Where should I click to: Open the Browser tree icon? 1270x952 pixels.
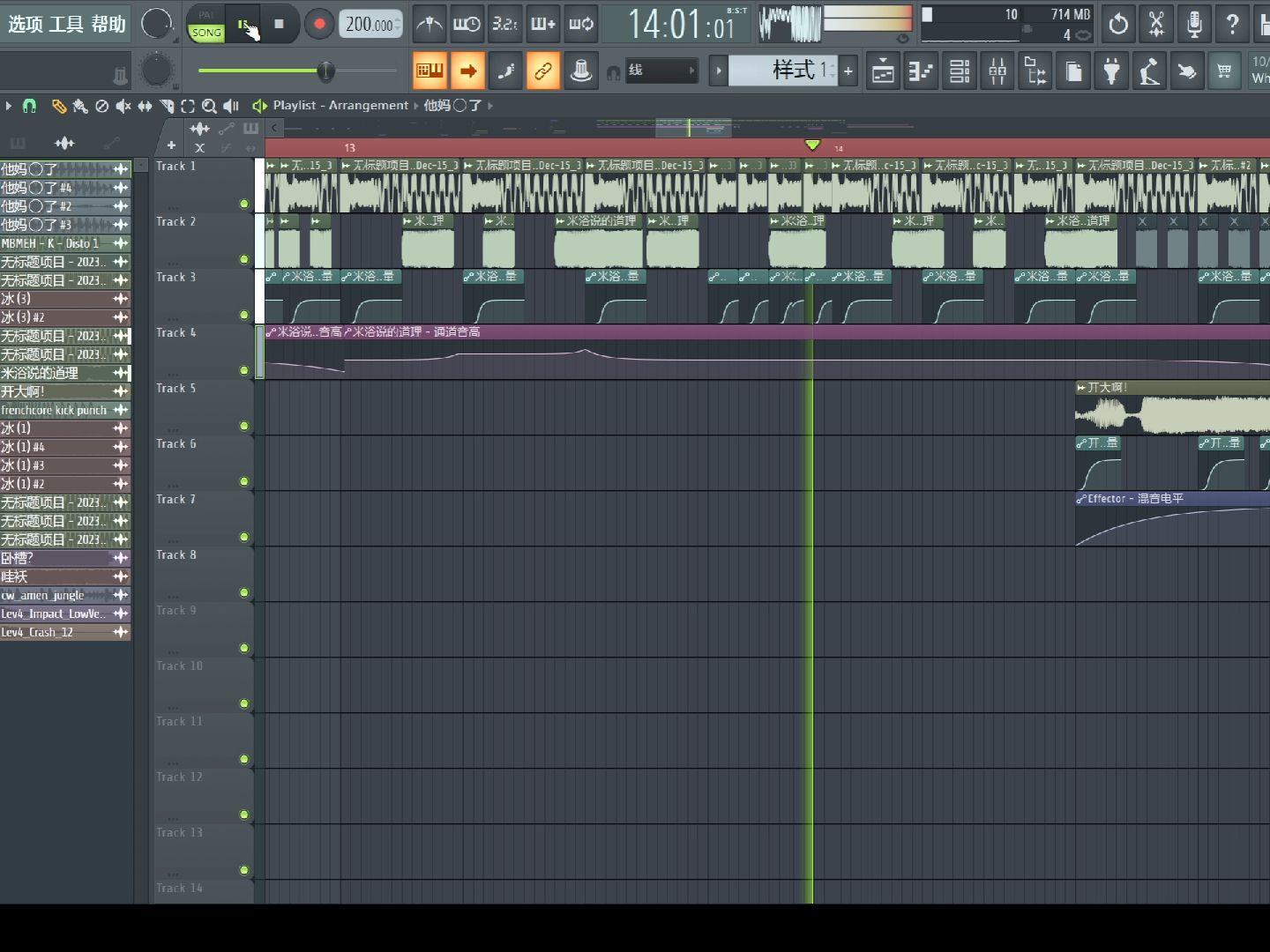click(x=1035, y=71)
